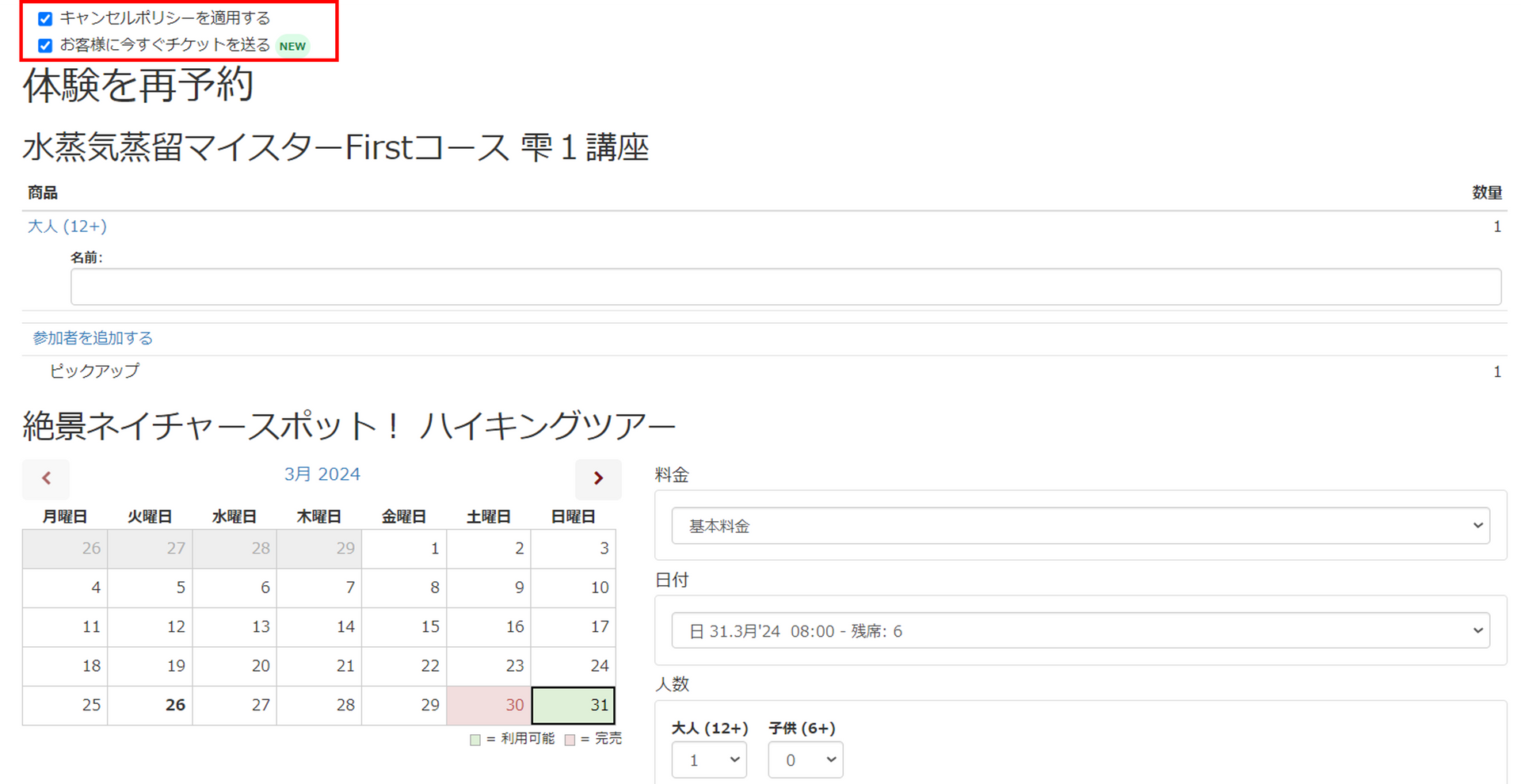Screen dimensions: 1521x784
Task: Open the 子供 (6+) count dropdown
Action: (x=805, y=760)
